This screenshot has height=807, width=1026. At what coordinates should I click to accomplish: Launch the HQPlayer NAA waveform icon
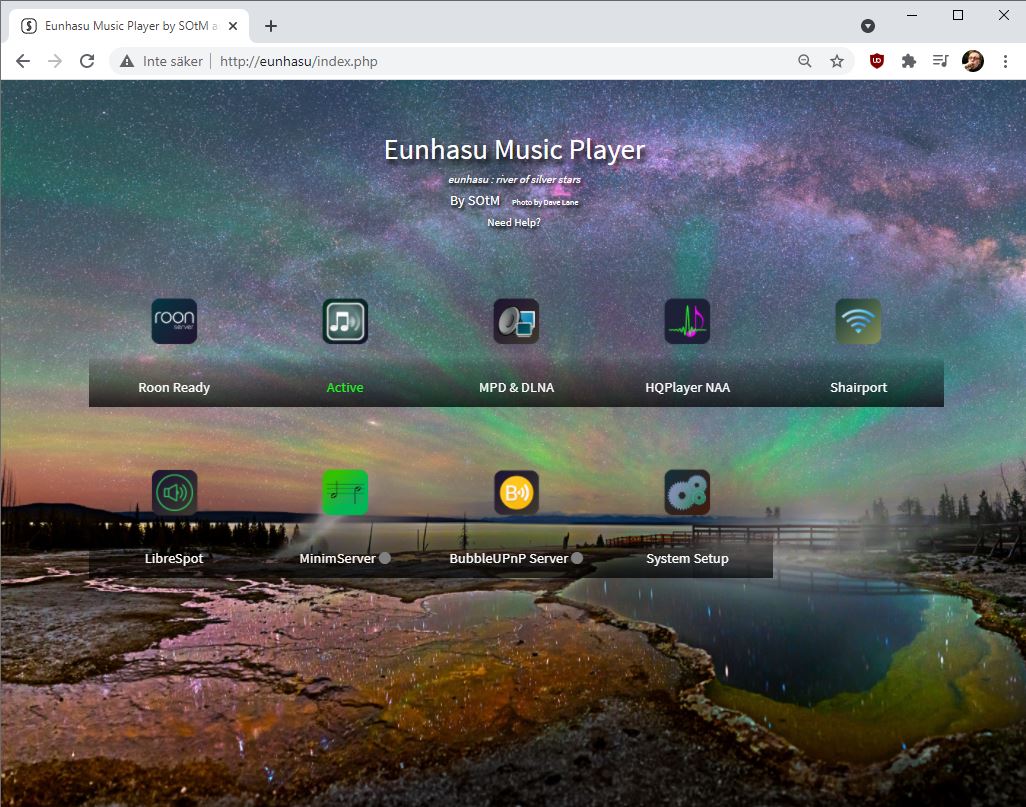coord(687,321)
